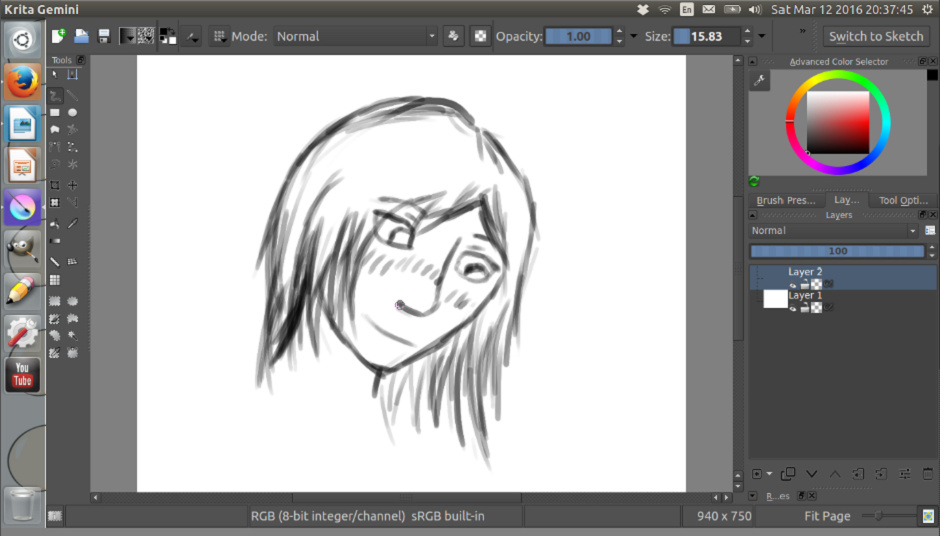
Task: Click the save document icon
Action: pyautogui.click(x=103, y=36)
